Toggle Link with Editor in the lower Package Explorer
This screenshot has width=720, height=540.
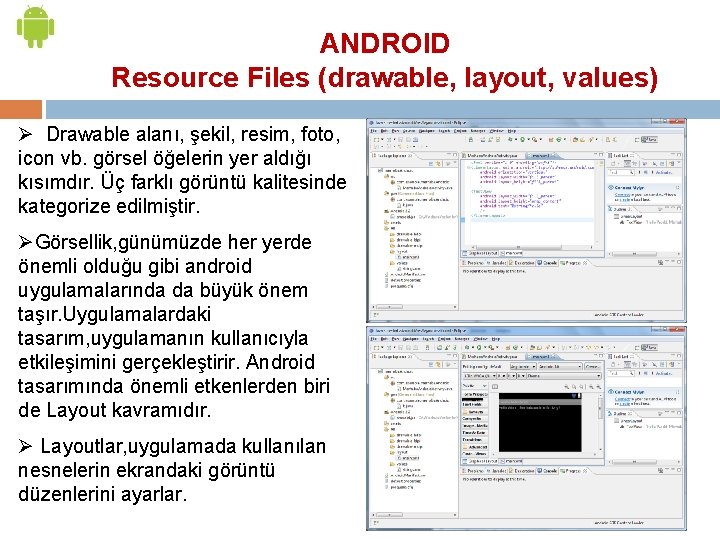pos(438,364)
